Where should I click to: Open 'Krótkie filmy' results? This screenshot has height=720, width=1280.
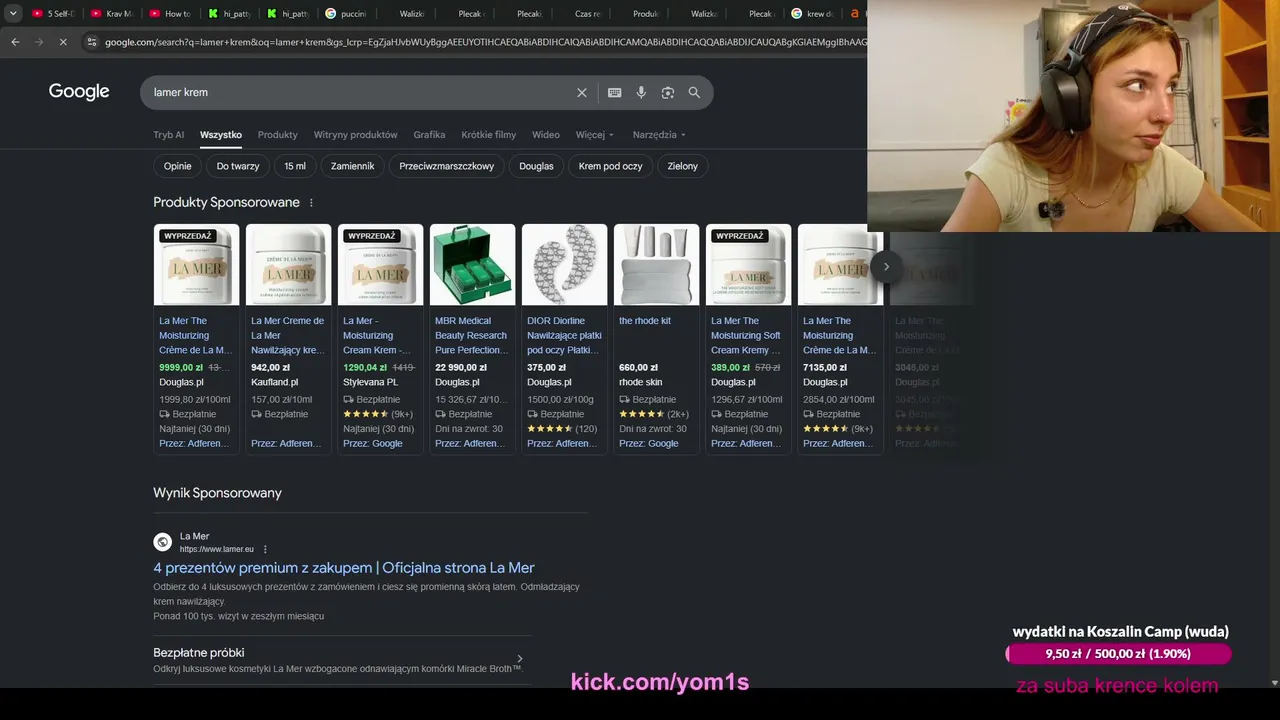coord(489,135)
